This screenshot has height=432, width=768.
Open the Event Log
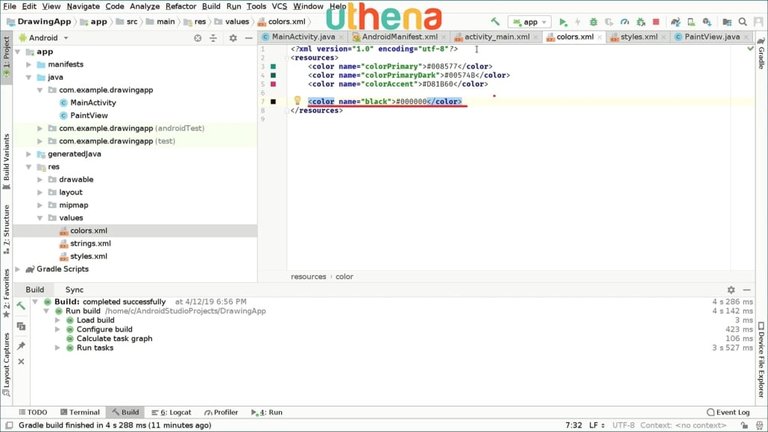pyautogui.click(x=727, y=412)
